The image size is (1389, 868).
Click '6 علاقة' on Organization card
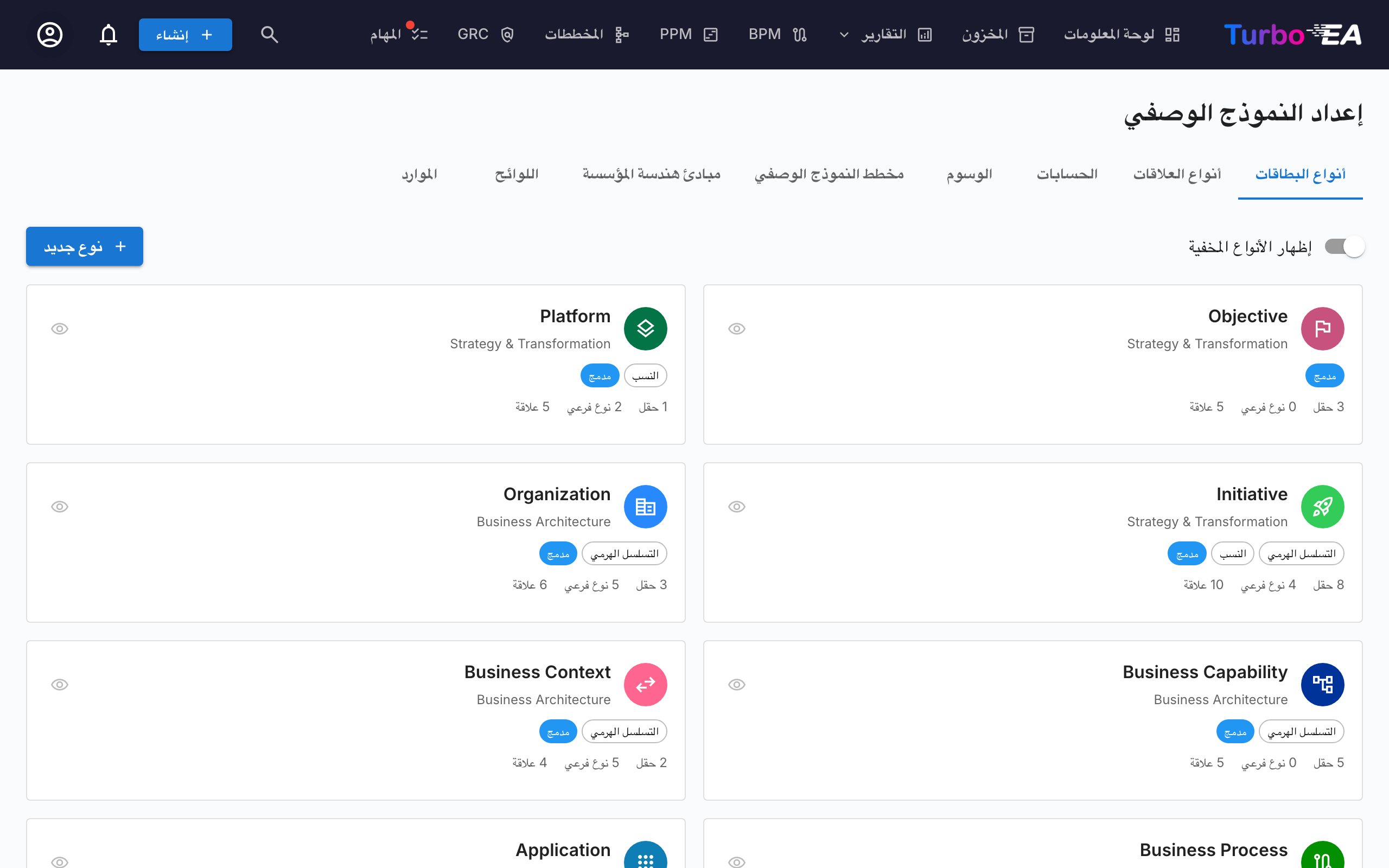click(x=529, y=585)
